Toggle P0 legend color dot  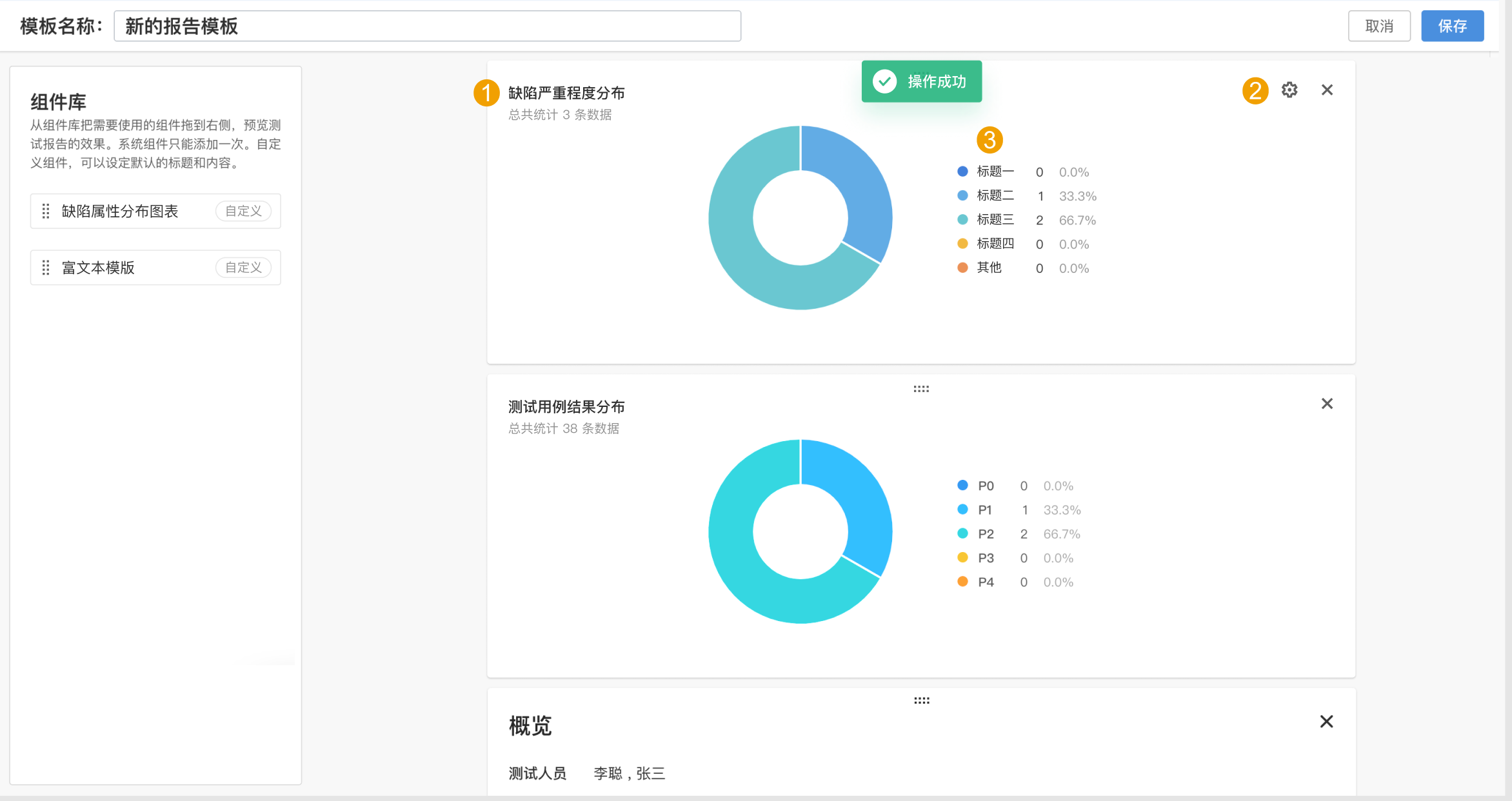tap(962, 485)
